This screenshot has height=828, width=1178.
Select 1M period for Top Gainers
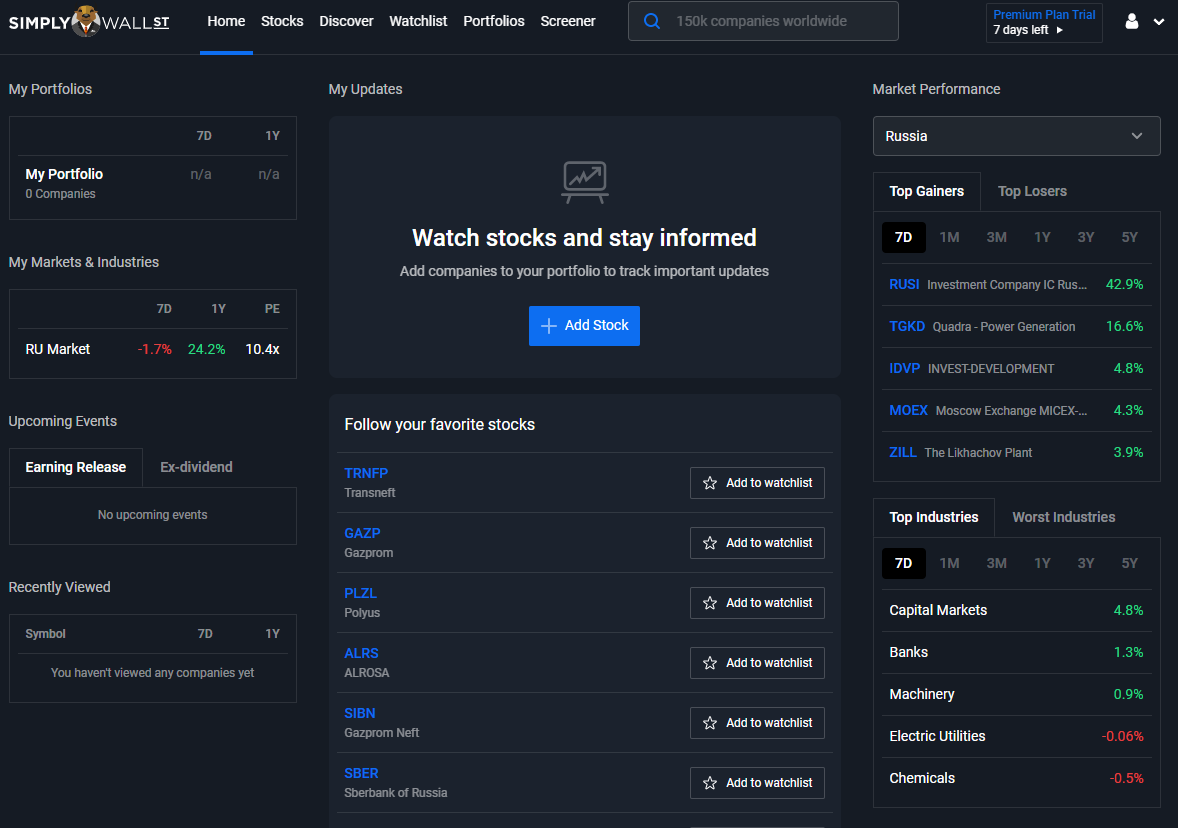[950, 237]
